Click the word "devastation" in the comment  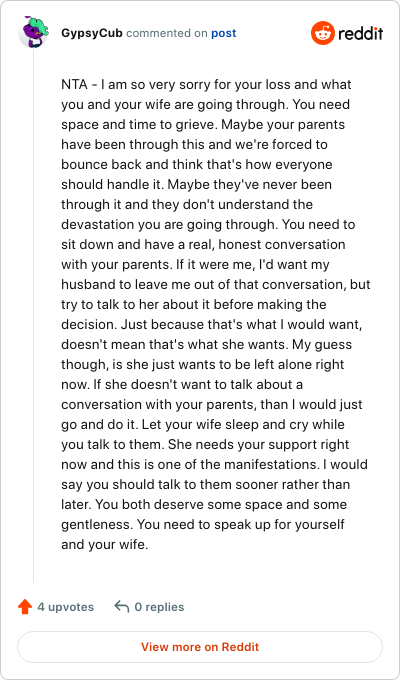[98, 225]
